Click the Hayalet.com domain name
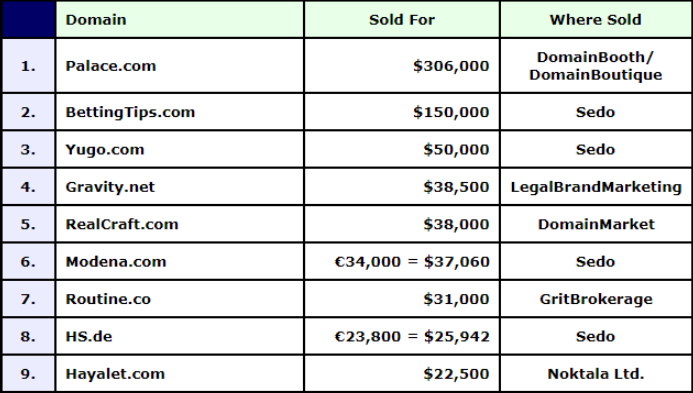This screenshot has width=693, height=393. pos(115,374)
